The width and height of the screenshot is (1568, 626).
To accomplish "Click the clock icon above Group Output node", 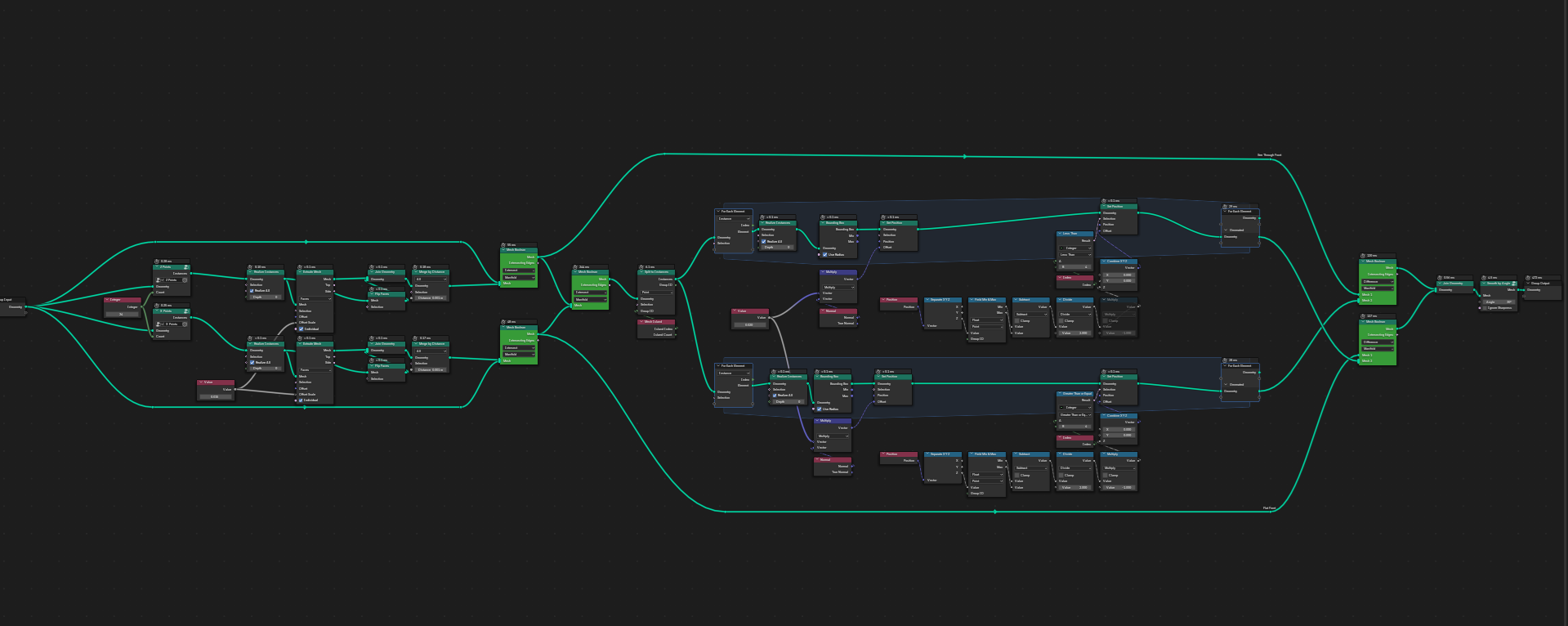I will coord(1528,277).
